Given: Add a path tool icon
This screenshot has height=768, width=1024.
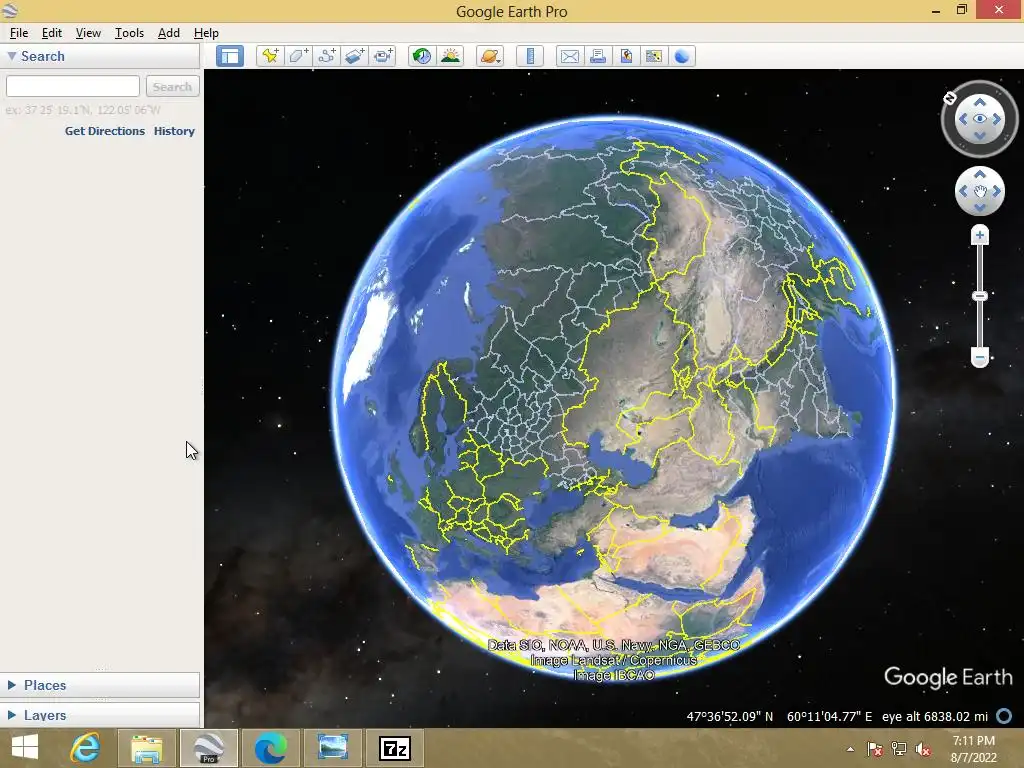Looking at the screenshot, I should point(327,56).
